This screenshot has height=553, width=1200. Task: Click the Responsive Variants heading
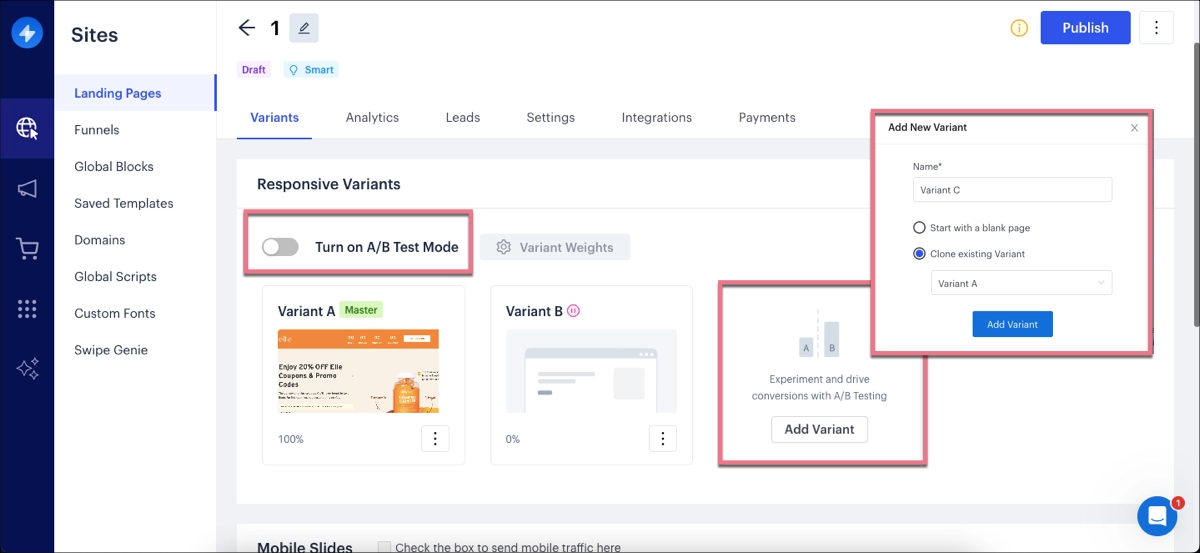[329, 184]
